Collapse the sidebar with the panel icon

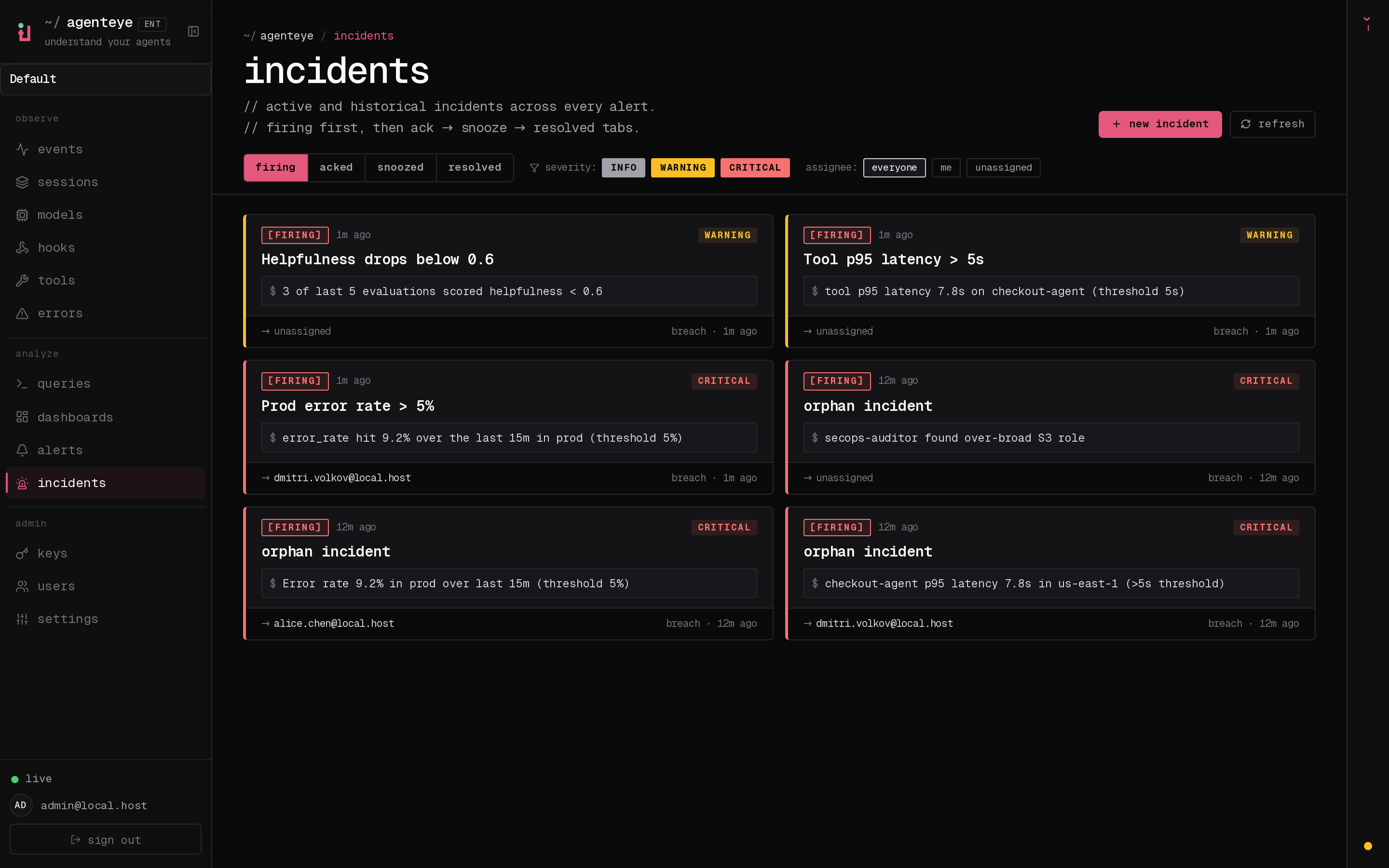[x=193, y=31]
